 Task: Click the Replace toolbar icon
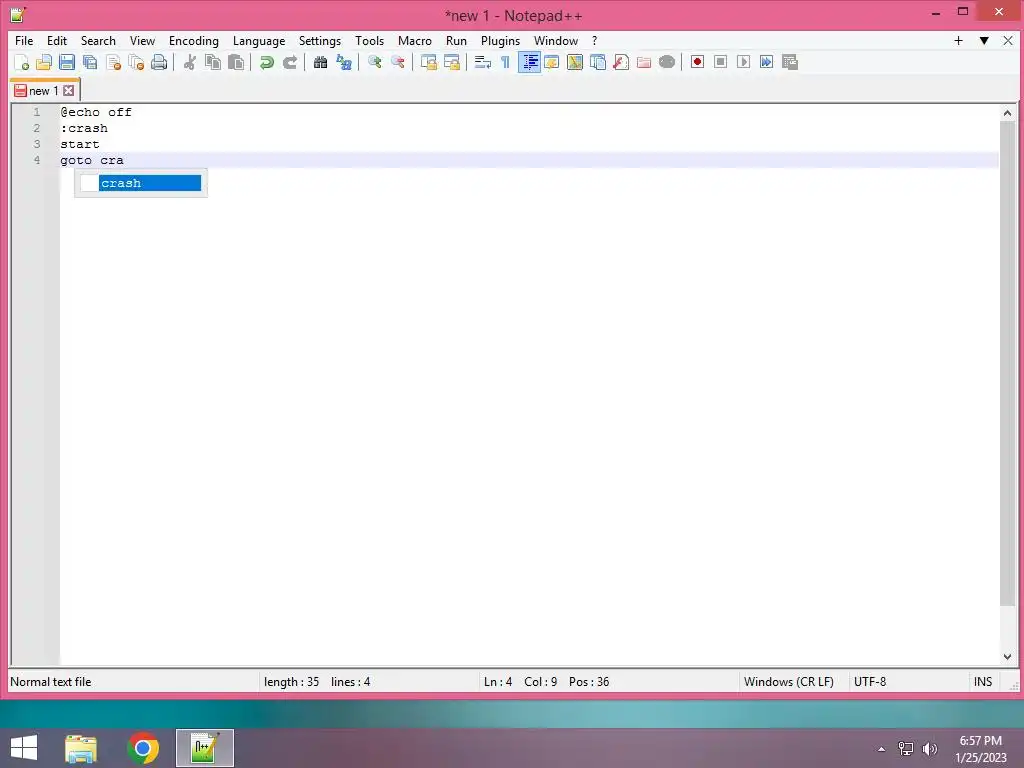pos(344,63)
